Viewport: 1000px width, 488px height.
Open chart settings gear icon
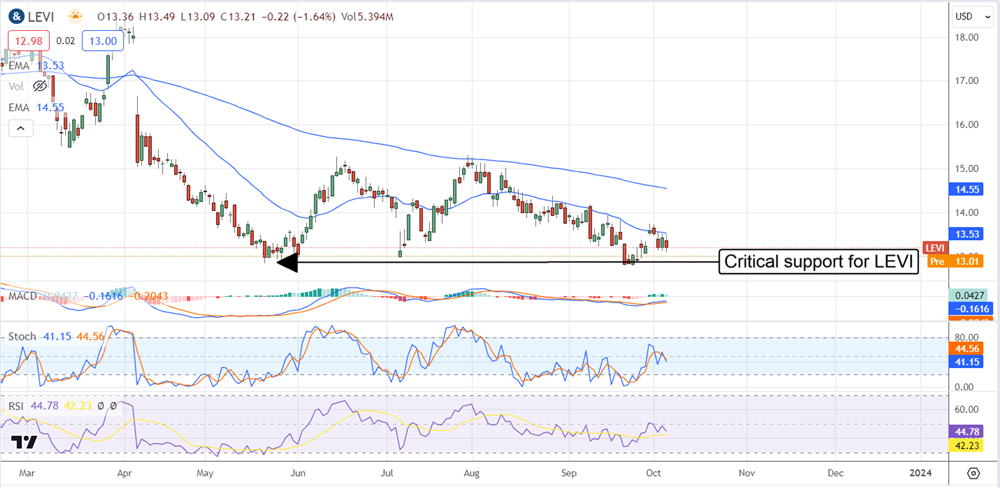973,472
